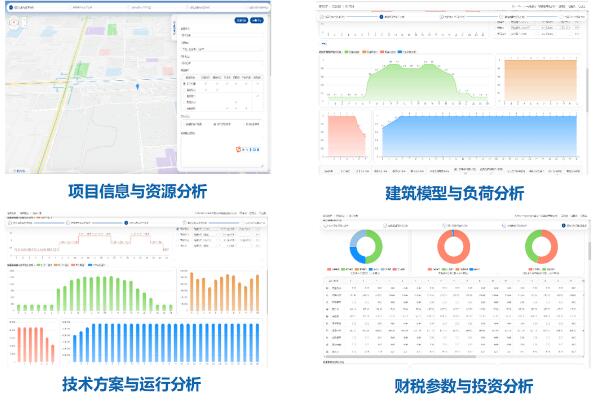
Task: Select the last blue step marker above the donut charts
Action: [564, 225]
